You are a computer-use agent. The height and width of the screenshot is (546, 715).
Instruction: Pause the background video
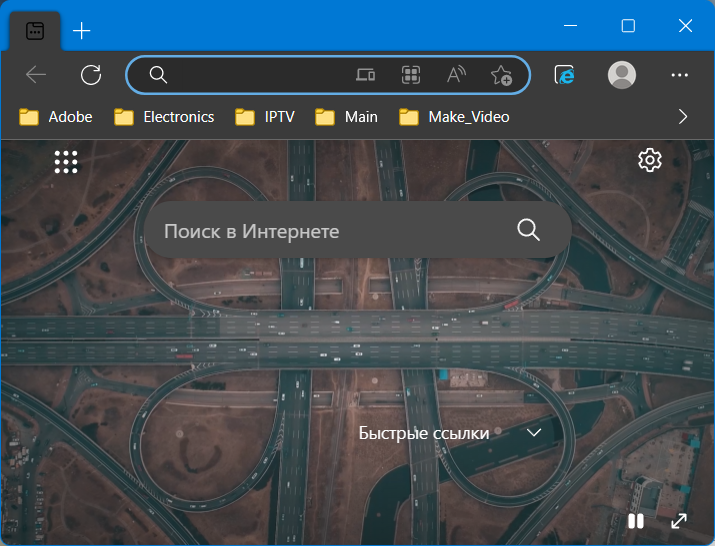click(x=636, y=521)
